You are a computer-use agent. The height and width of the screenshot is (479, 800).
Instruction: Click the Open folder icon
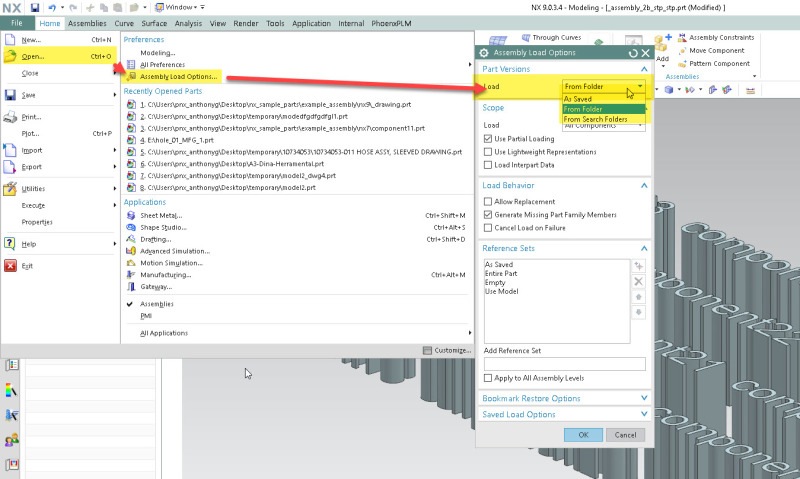coord(10,56)
